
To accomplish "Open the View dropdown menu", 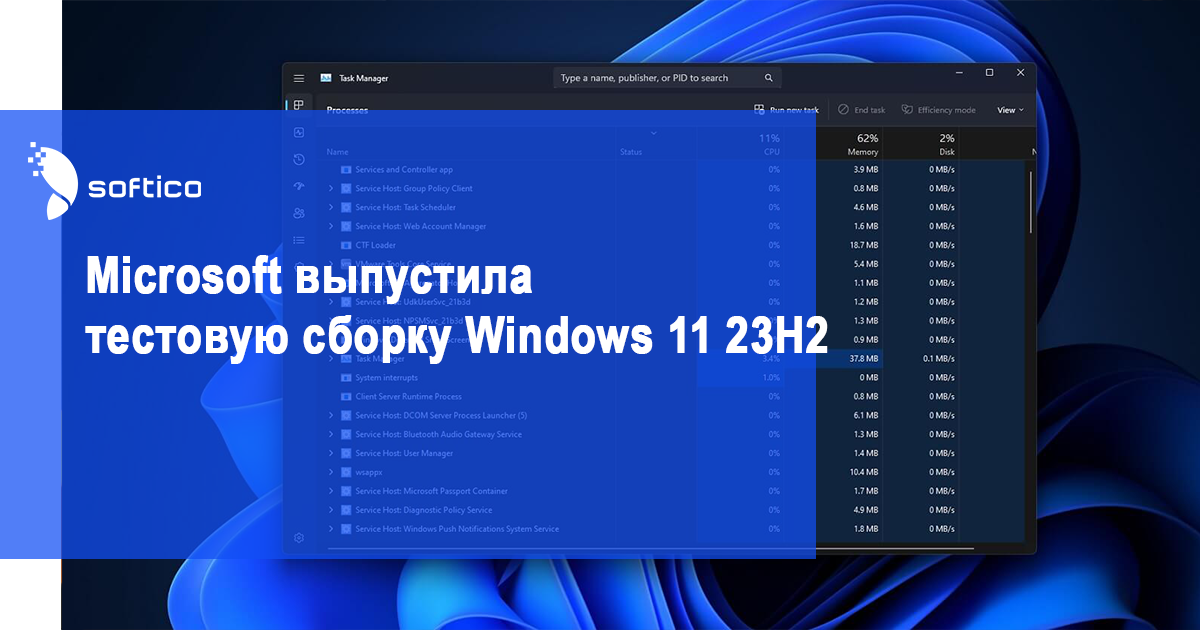I will pyautogui.click(x=1010, y=110).
